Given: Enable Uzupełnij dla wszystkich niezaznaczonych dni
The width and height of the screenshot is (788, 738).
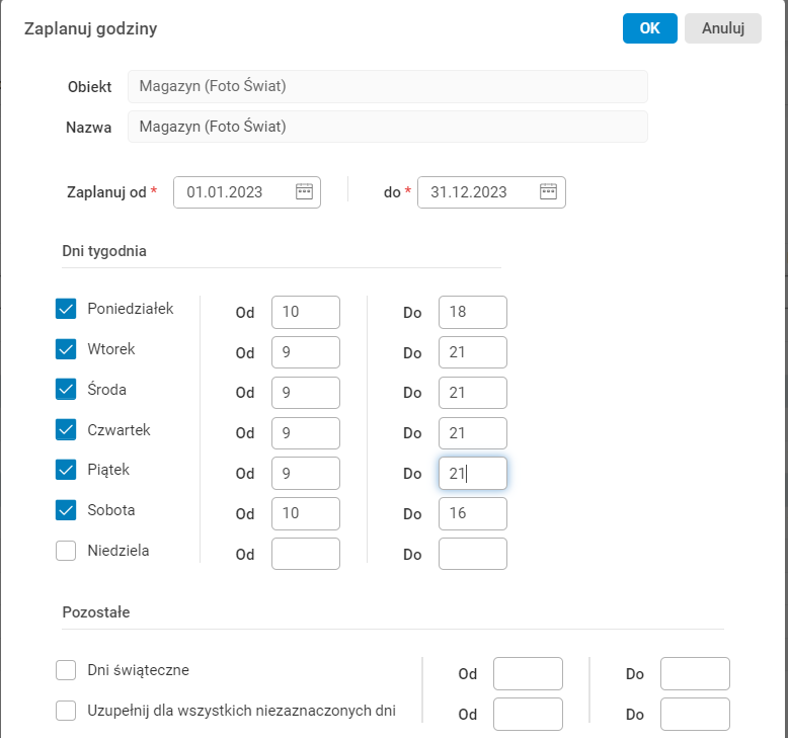Looking at the screenshot, I should [x=66, y=711].
